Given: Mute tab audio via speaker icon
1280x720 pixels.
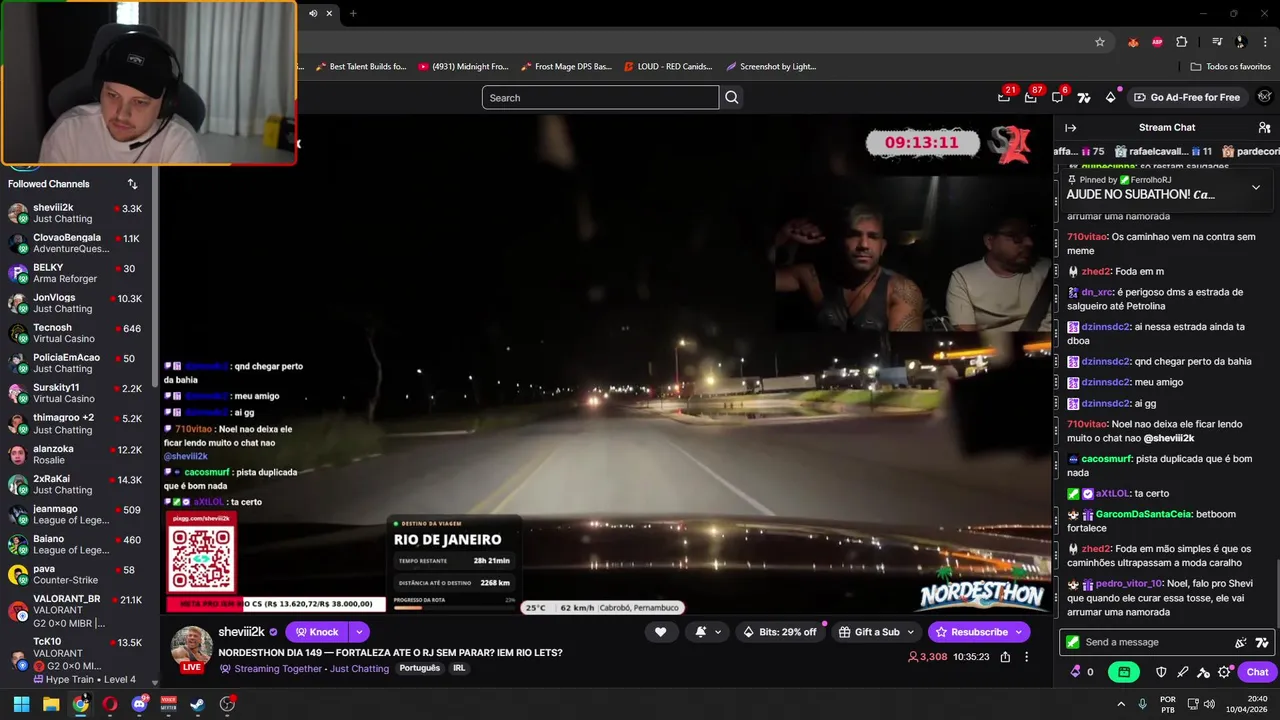Looking at the screenshot, I should click(x=313, y=13).
